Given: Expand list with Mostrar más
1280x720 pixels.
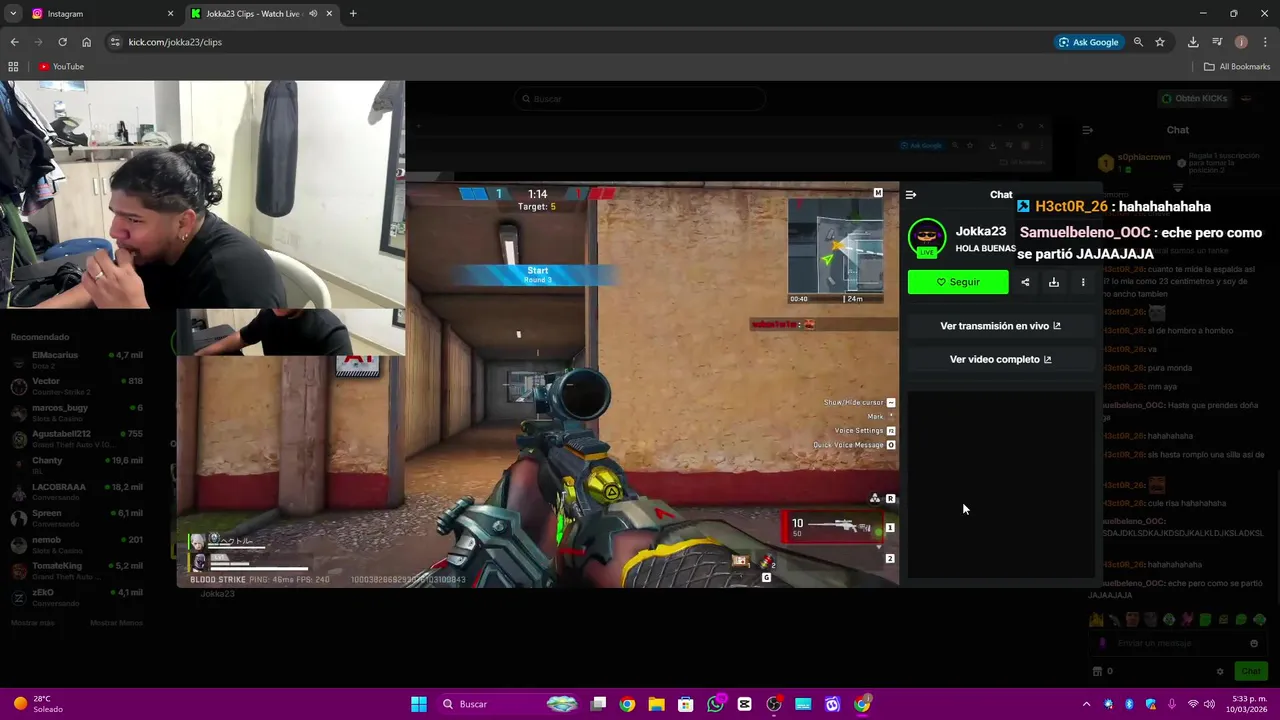Looking at the screenshot, I should (33, 623).
